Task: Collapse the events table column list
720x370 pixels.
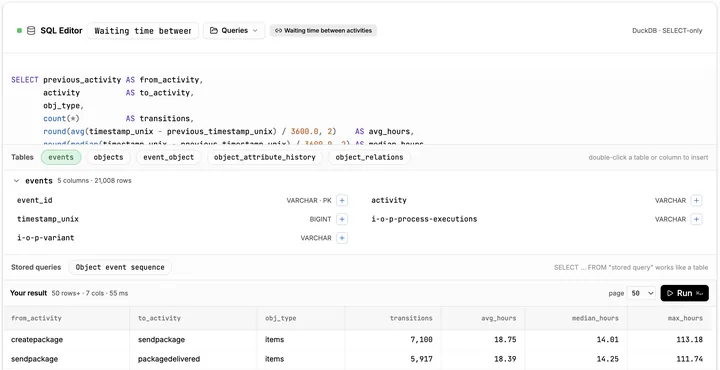Action: 17,181
